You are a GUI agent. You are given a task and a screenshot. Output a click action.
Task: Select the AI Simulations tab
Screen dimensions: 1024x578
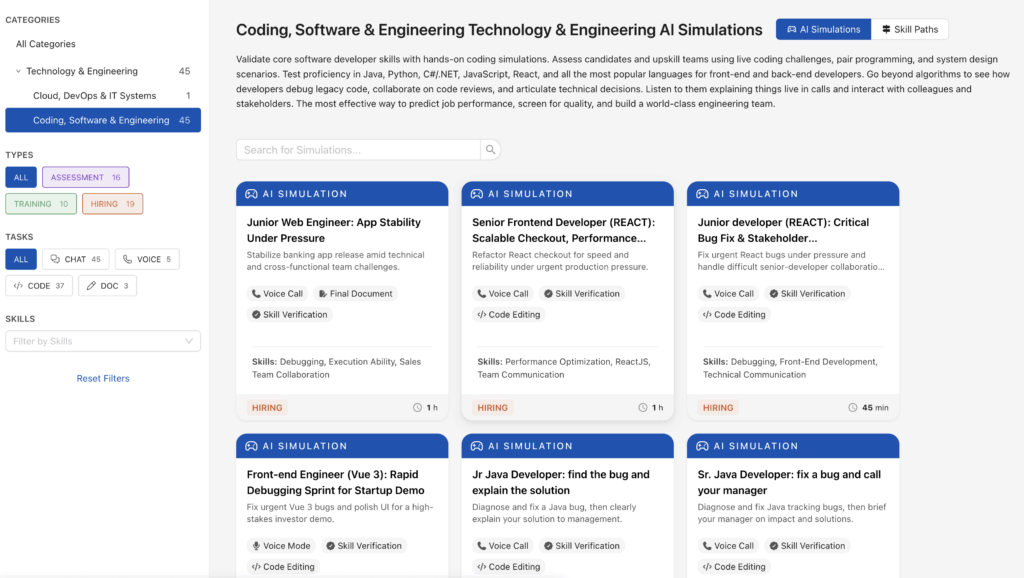pos(823,30)
